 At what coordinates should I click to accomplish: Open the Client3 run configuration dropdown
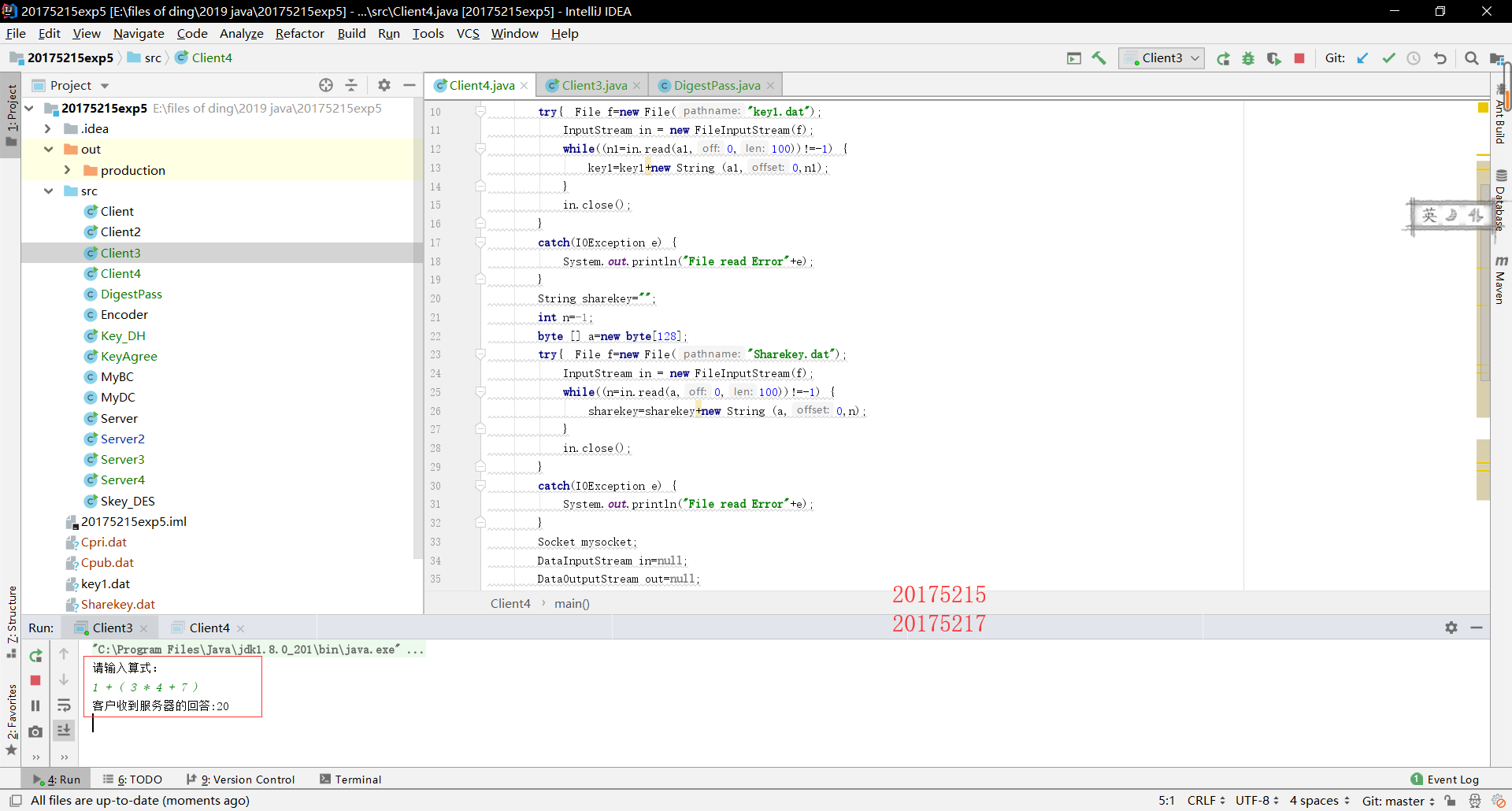1161,58
